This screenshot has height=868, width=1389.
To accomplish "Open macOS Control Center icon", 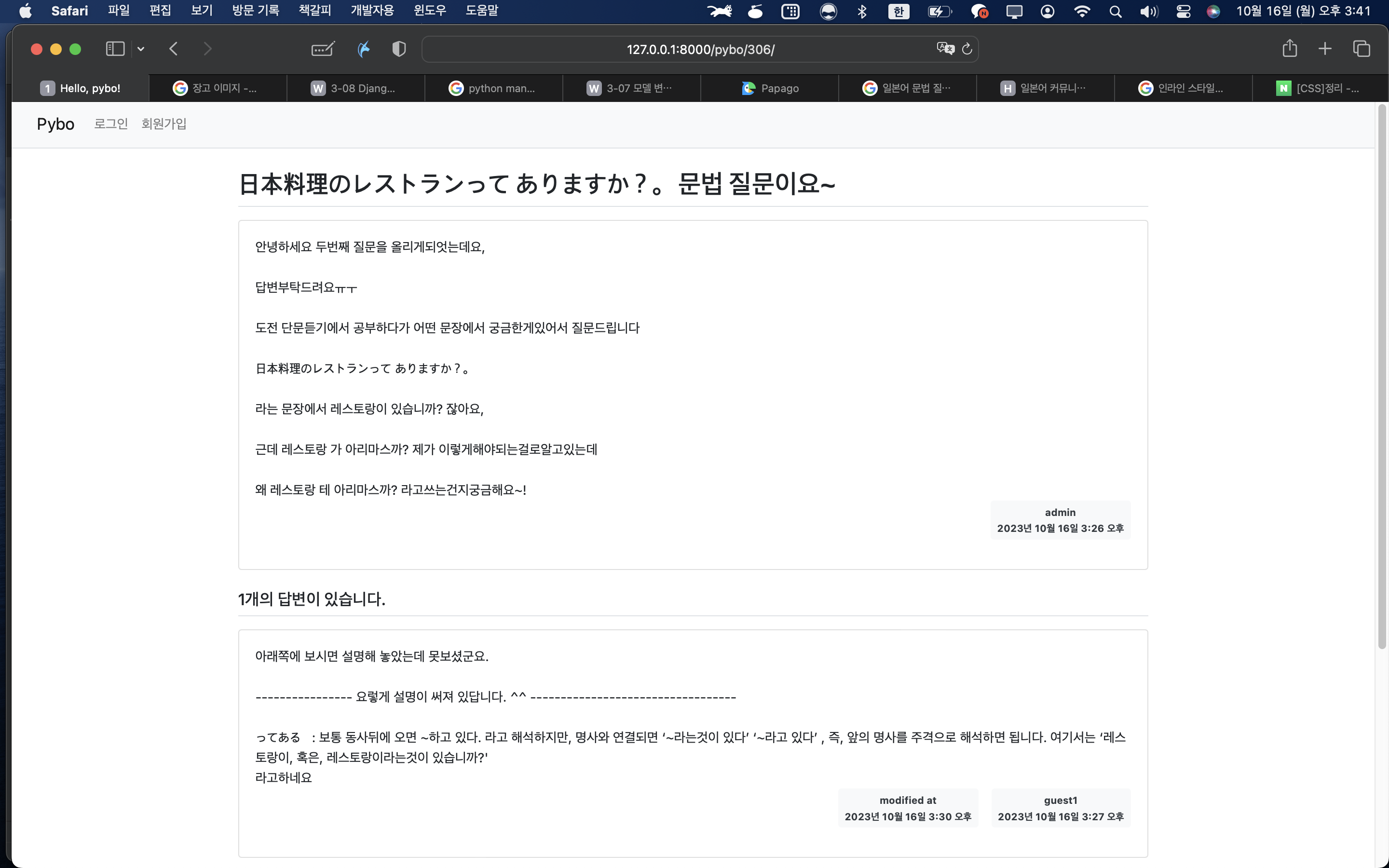I will (x=1183, y=12).
